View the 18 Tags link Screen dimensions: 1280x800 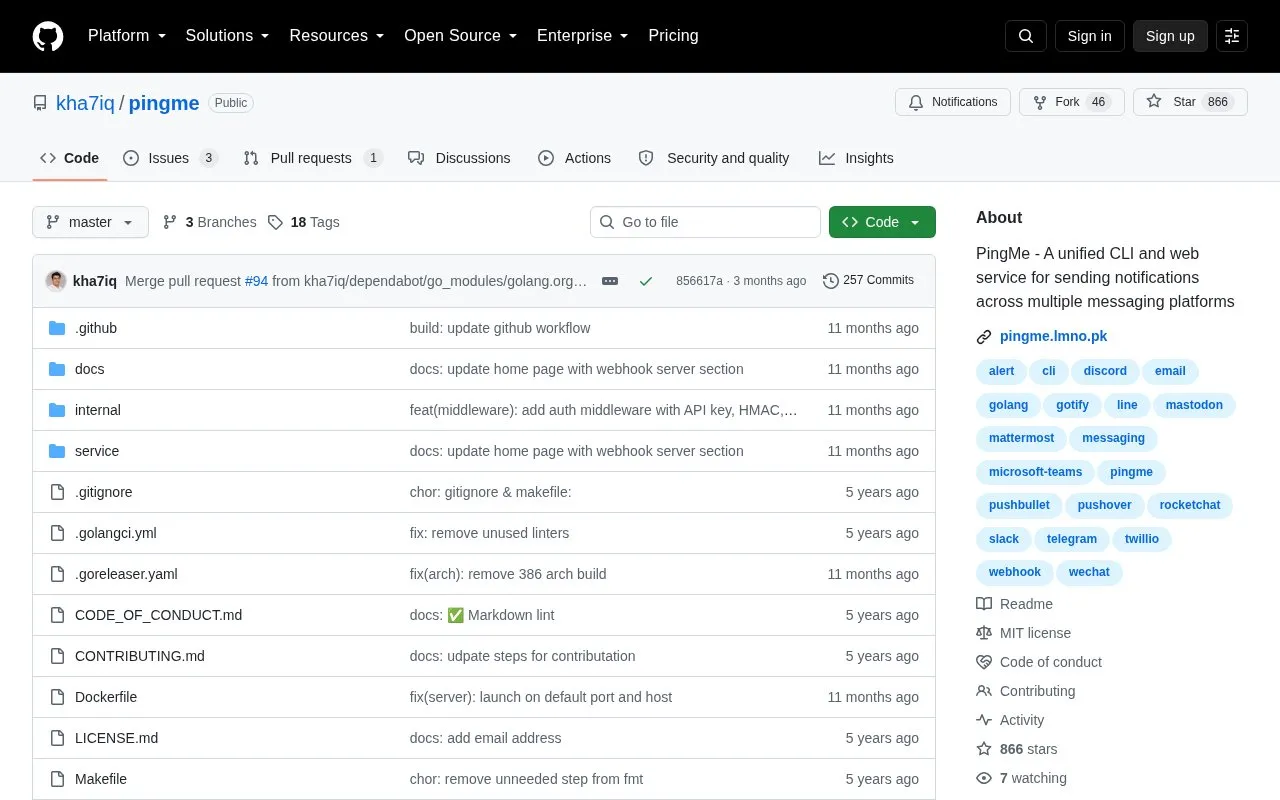pos(304,222)
